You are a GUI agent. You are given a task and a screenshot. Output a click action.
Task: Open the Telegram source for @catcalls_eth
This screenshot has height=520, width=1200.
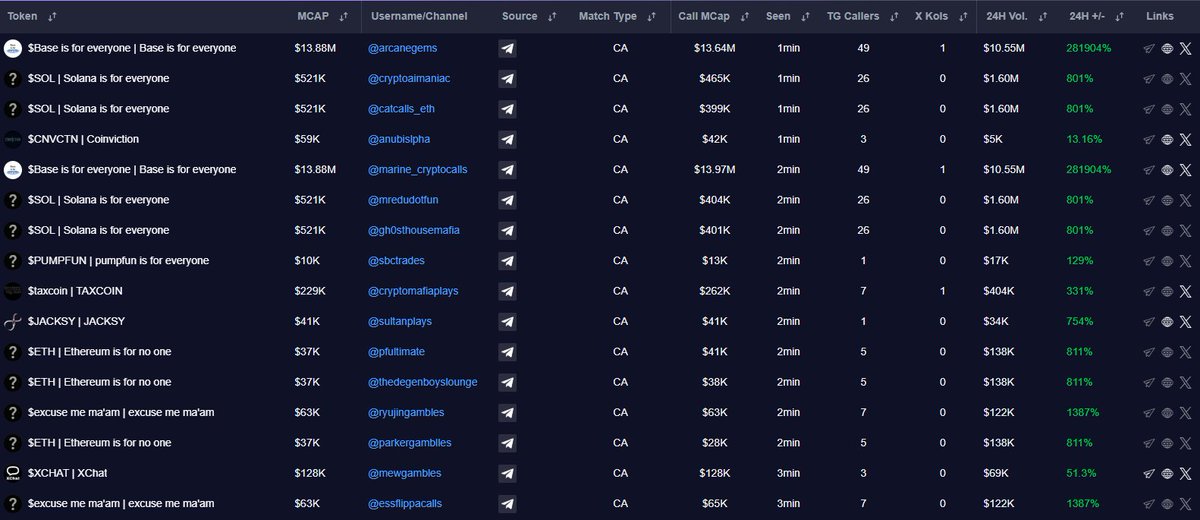pos(507,109)
